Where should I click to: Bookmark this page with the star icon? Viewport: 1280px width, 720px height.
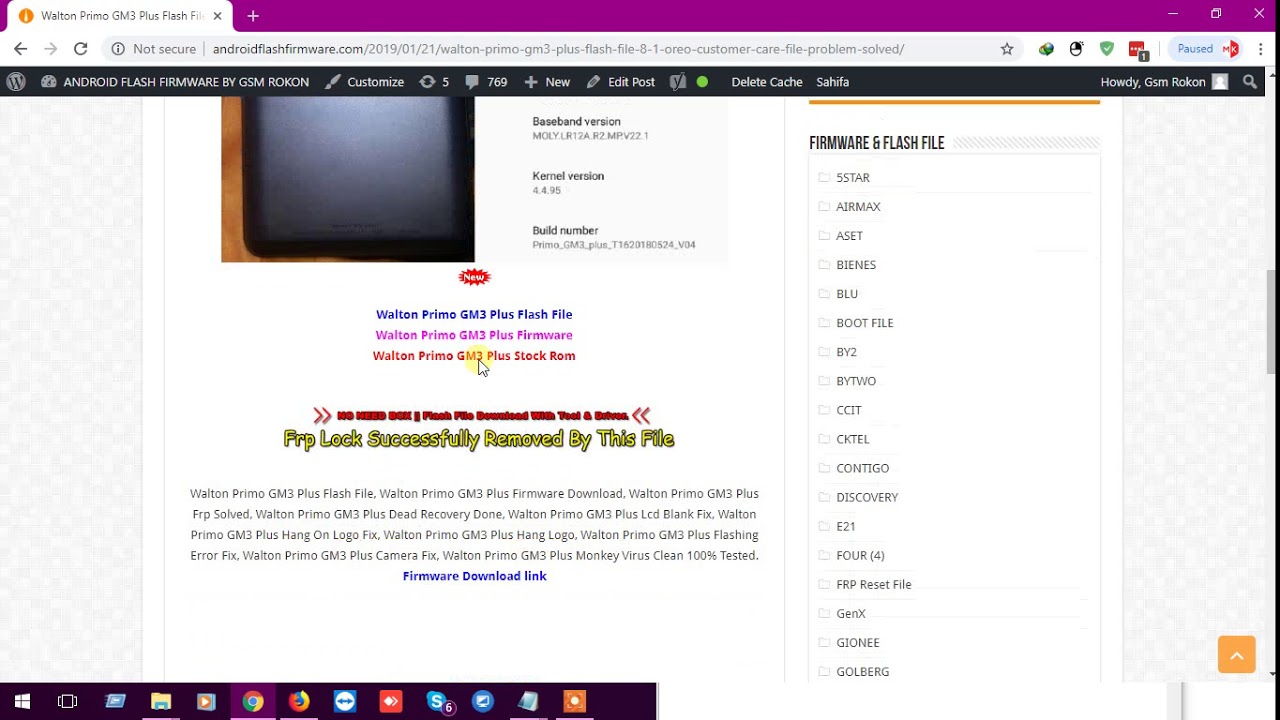[x=1007, y=49]
